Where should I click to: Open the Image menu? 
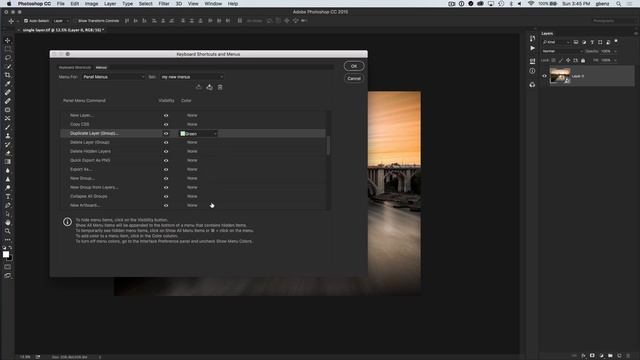[91, 4]
